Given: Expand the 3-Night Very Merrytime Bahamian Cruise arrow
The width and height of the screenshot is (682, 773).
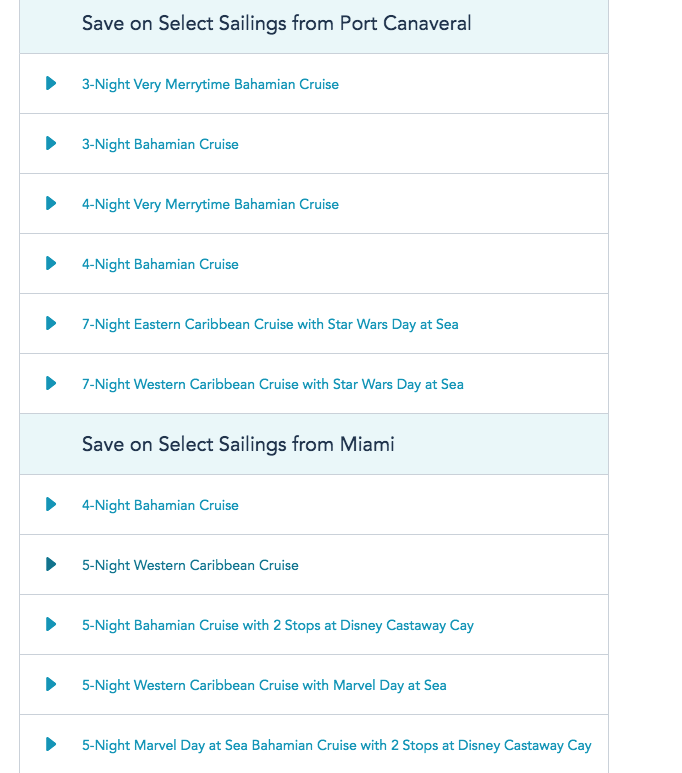Looking at the screenshot, I should 51,83.
